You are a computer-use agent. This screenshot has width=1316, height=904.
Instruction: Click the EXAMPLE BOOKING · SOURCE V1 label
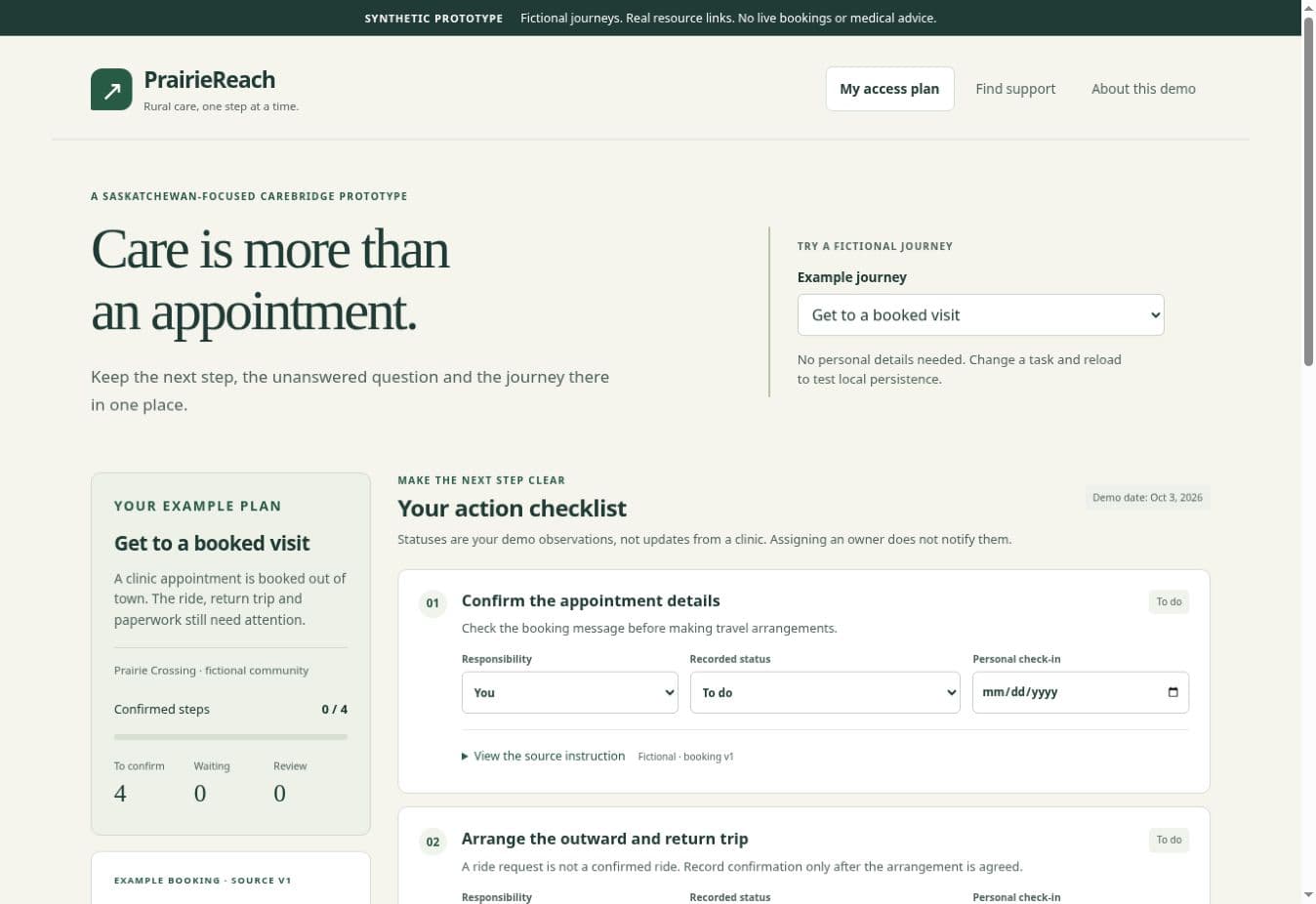[x=203, y=881]
